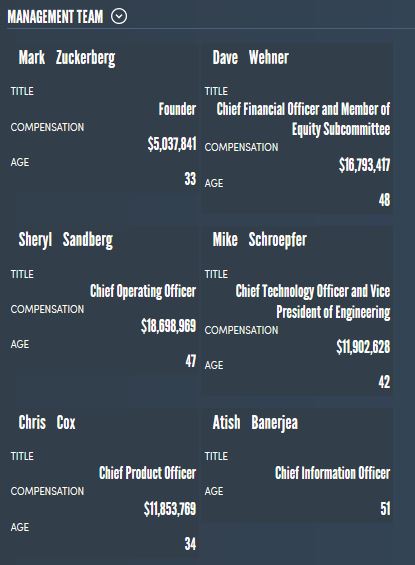The height and width of the screenshot is (565, 415).
Task: Select Dave Wehner's name
Action: (x=251, y=58)
